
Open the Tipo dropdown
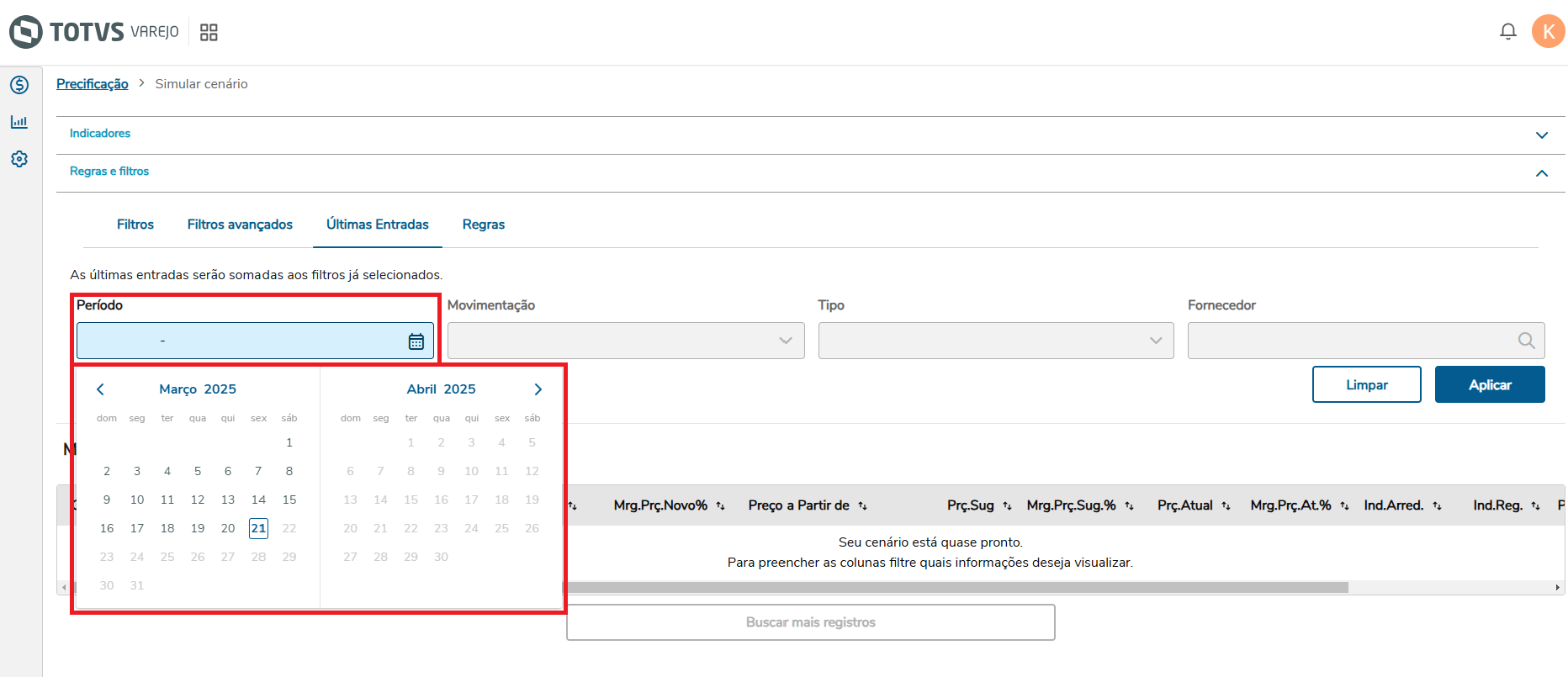[996, 341]
